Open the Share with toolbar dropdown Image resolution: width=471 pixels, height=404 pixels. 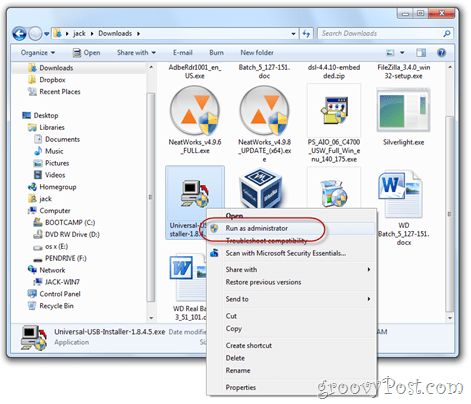point(136,53)
